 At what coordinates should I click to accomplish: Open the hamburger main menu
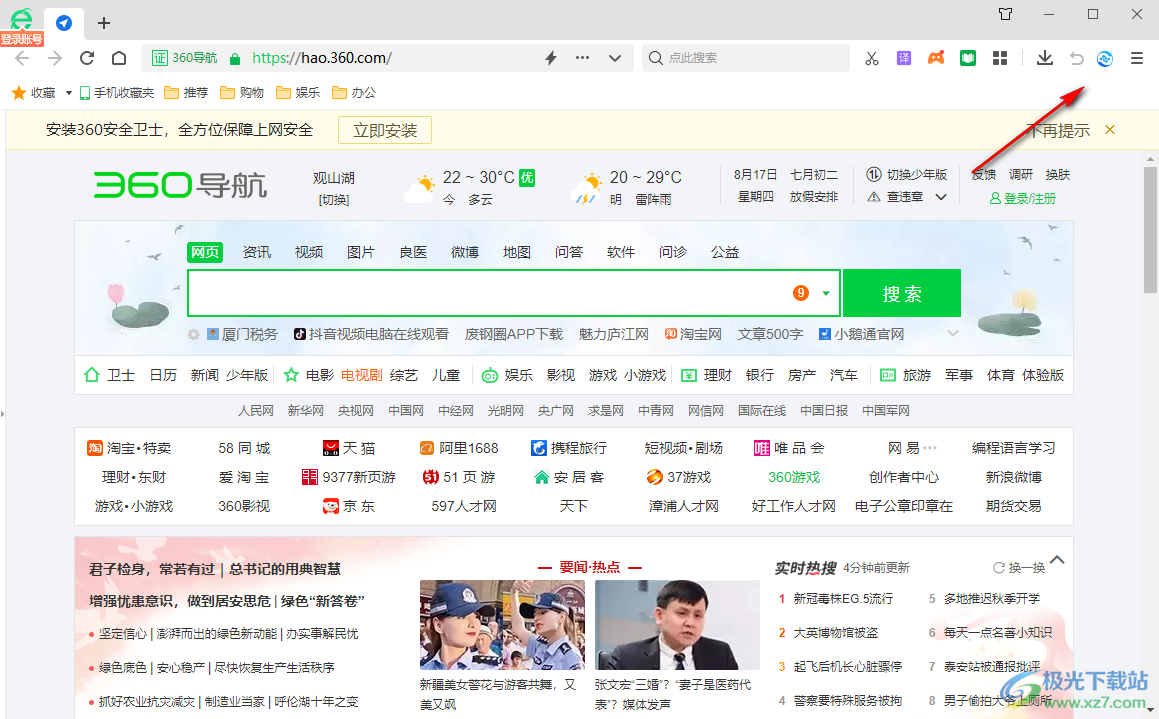pos(1137,58)
